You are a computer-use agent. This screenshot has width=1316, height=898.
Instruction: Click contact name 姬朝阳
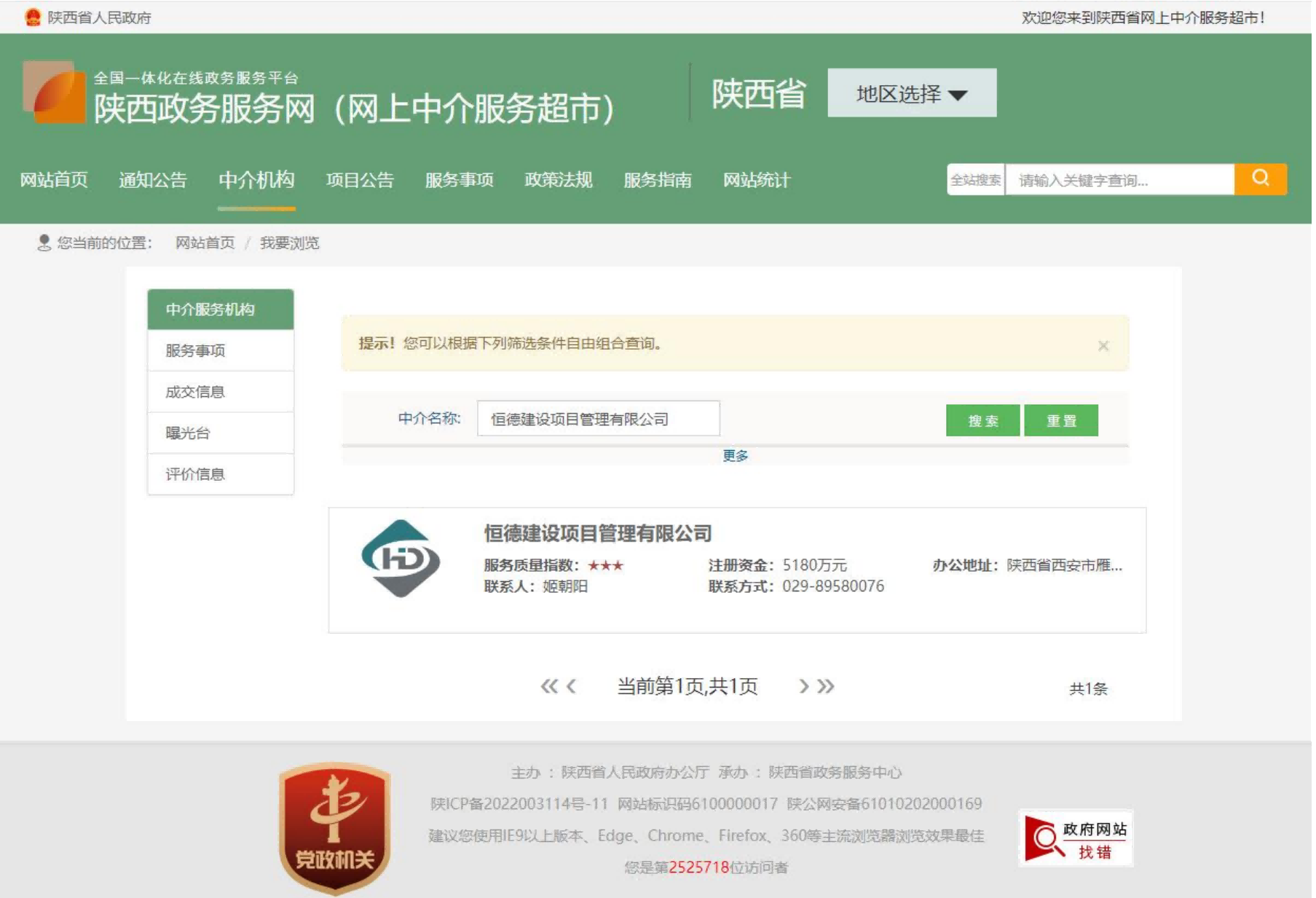click(567, 588)
